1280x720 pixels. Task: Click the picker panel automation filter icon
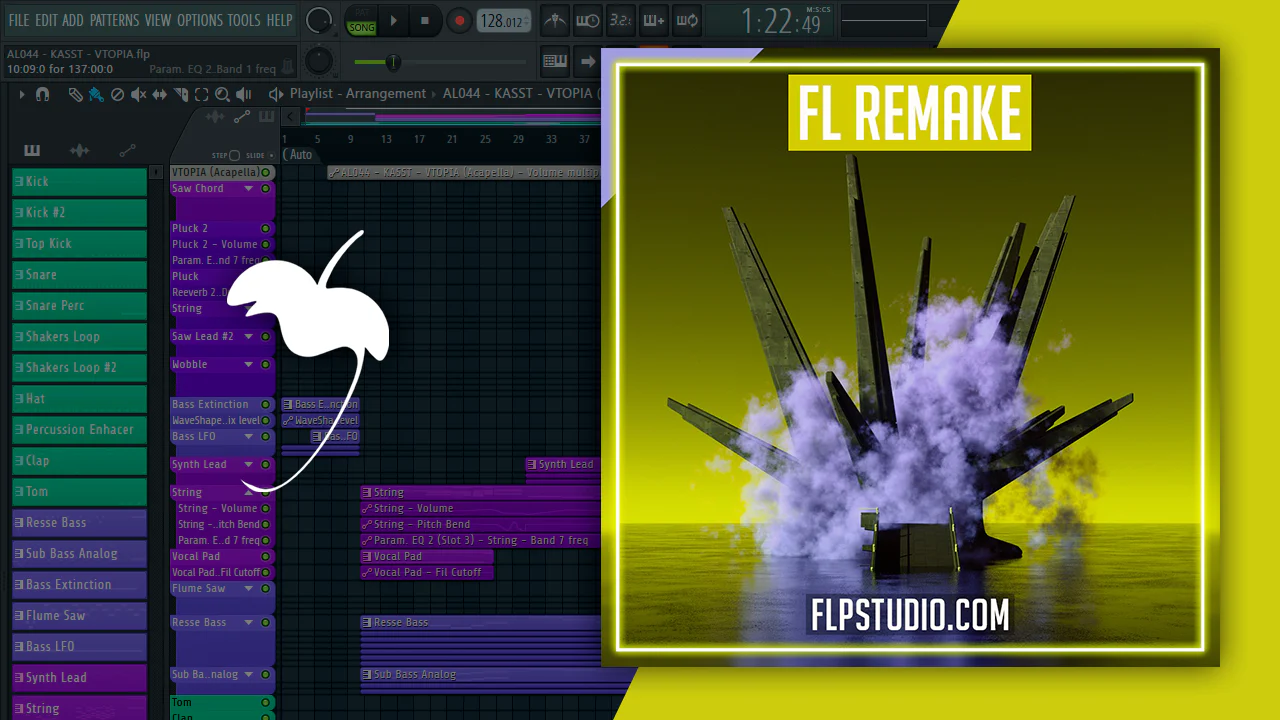click(x=127, y=151)
